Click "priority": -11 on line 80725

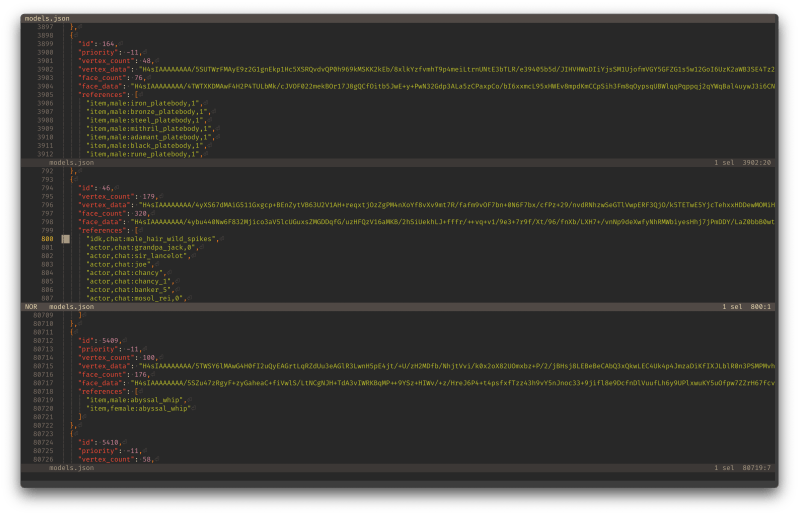110,451
